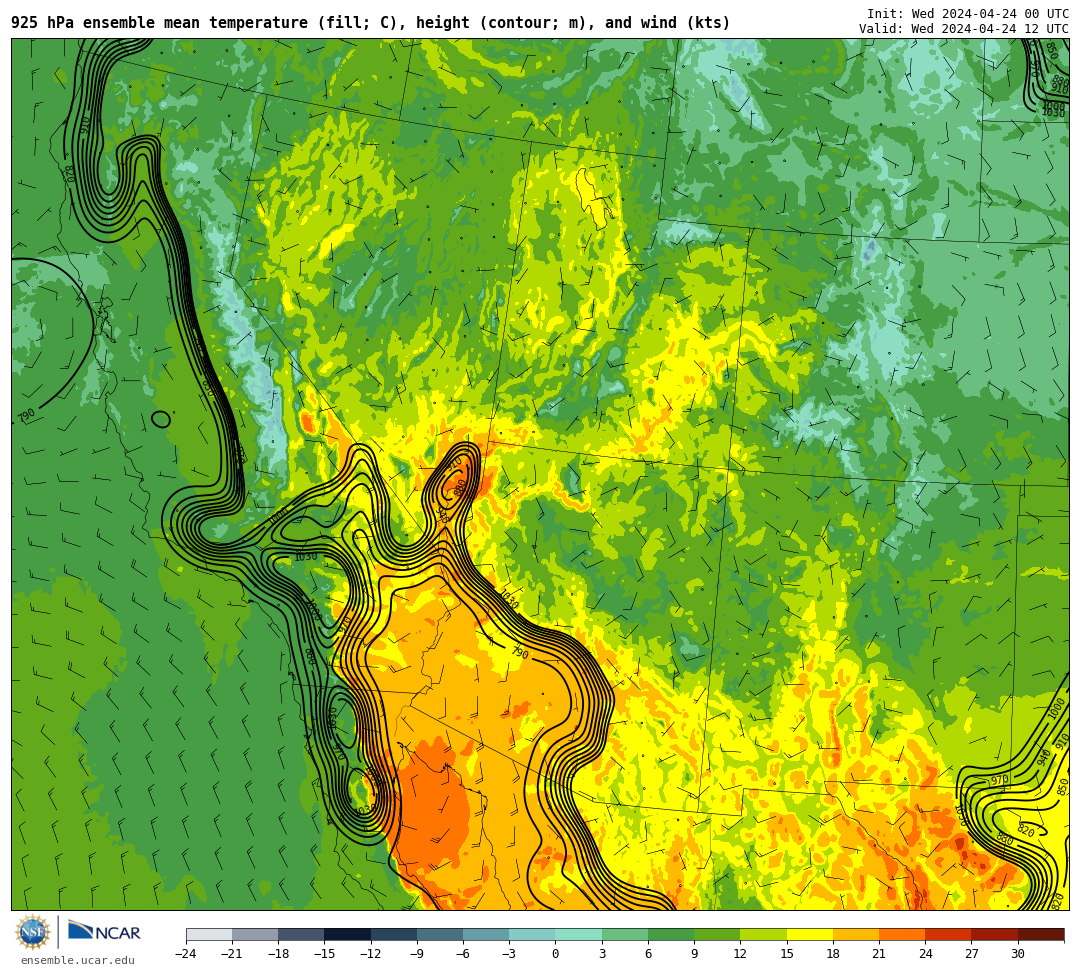
Task: Click the -18 colorbar label
Action: [278, 954]
